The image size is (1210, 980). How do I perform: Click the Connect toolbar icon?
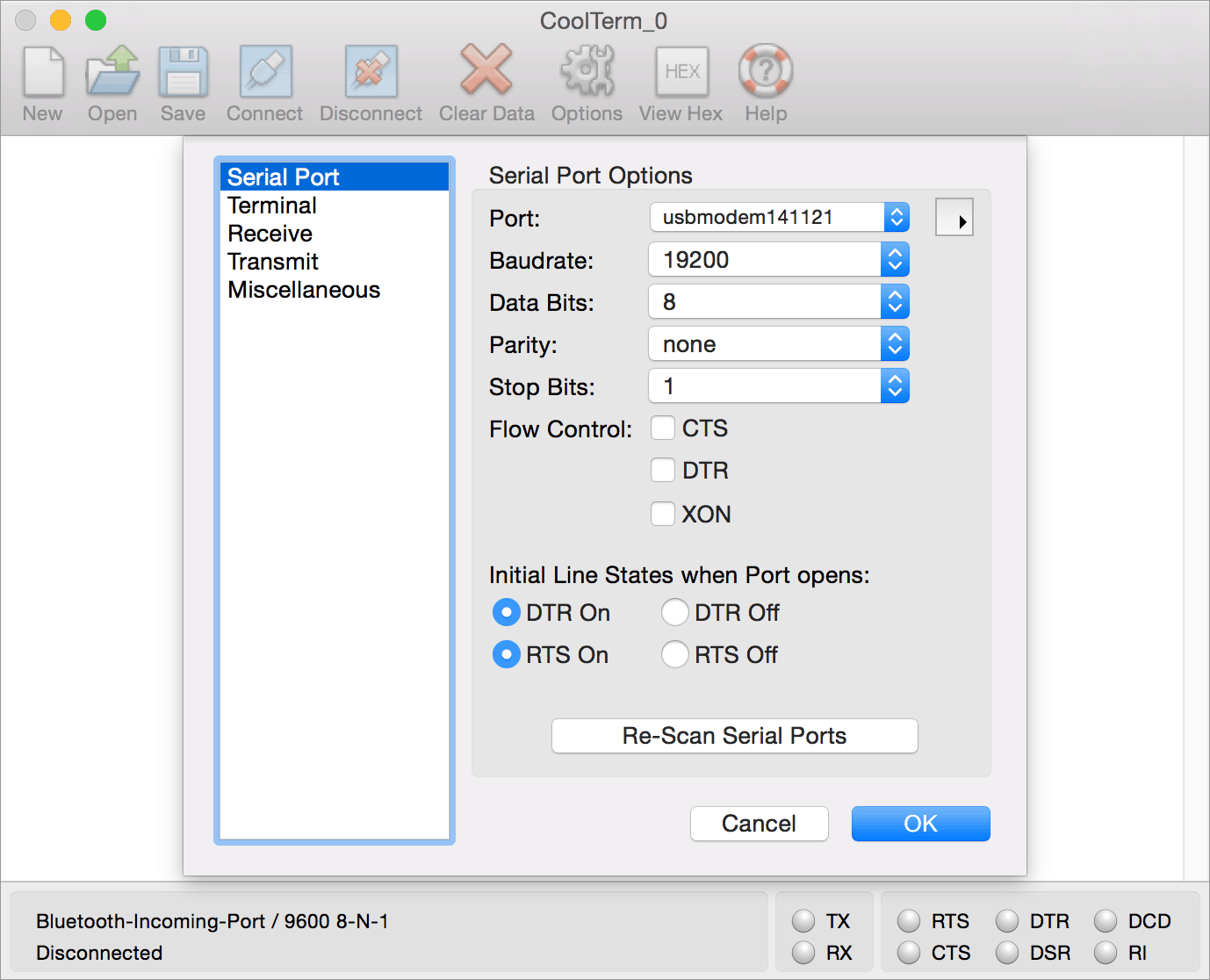click(263, 79)
